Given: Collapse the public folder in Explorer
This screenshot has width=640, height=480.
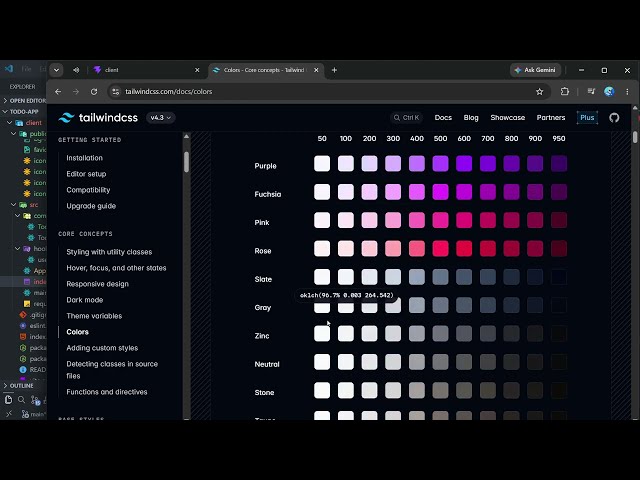Looking at the screenshot, I should (x=29, y=133).
